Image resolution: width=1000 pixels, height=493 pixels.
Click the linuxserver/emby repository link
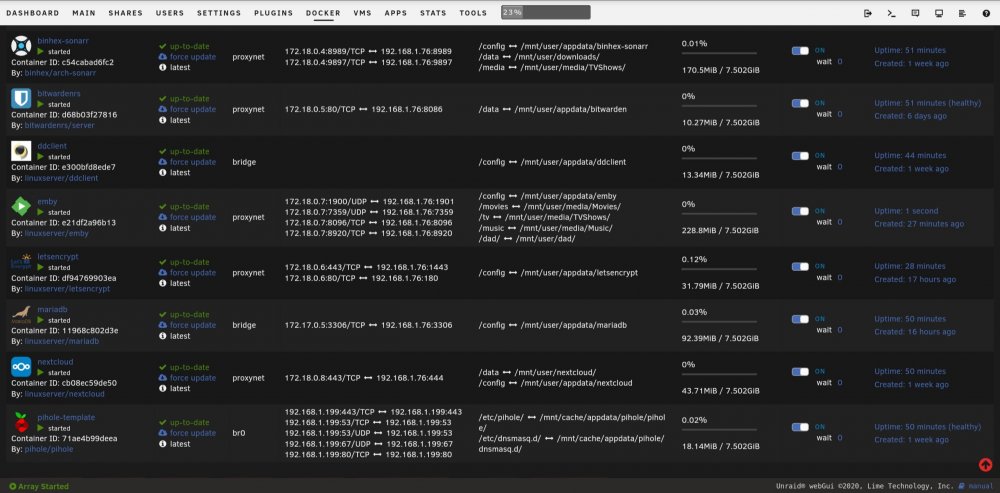[57, 233]
